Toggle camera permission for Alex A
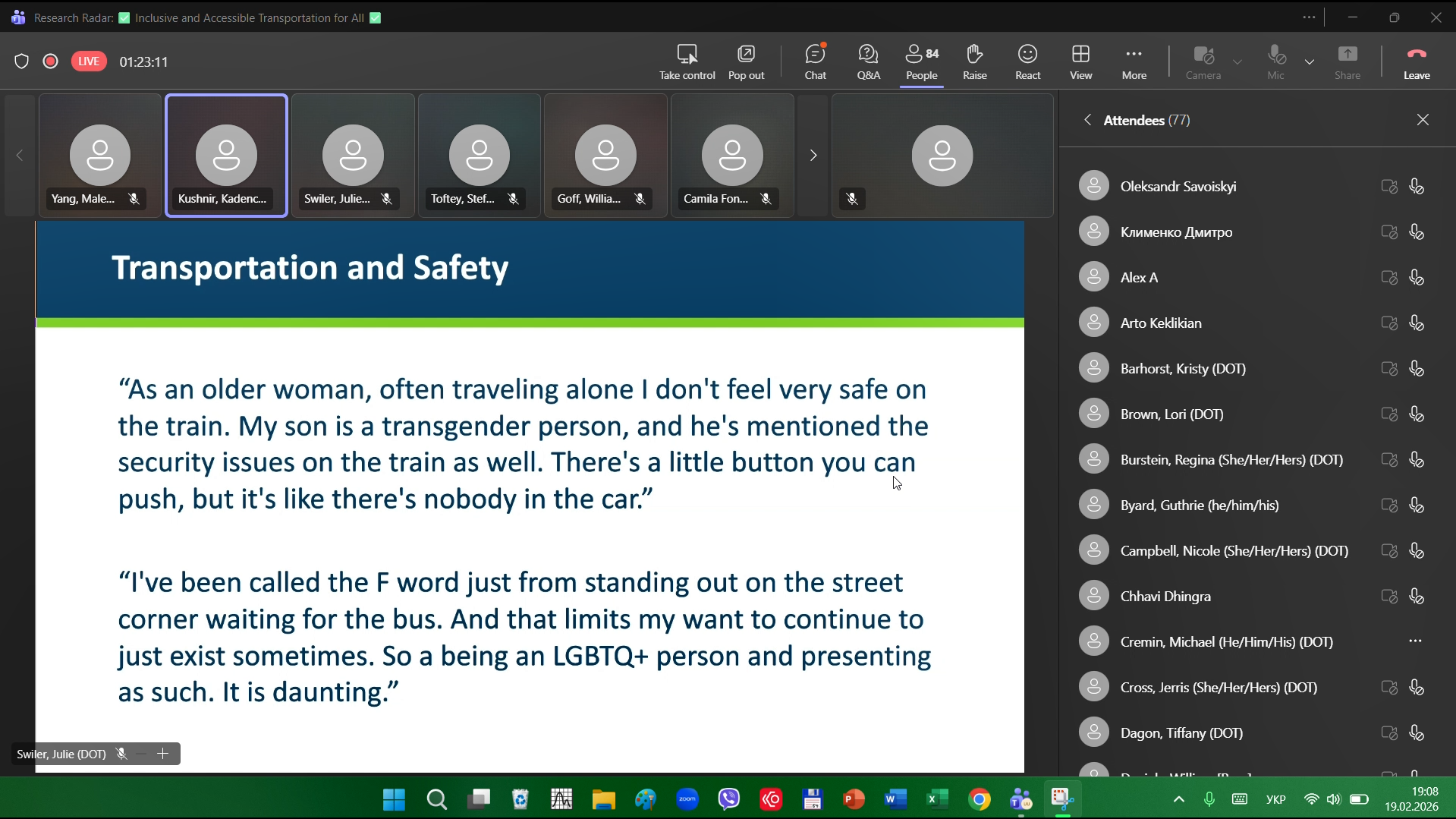This screenshot has height=819, width=1456. click(1388, 278)
